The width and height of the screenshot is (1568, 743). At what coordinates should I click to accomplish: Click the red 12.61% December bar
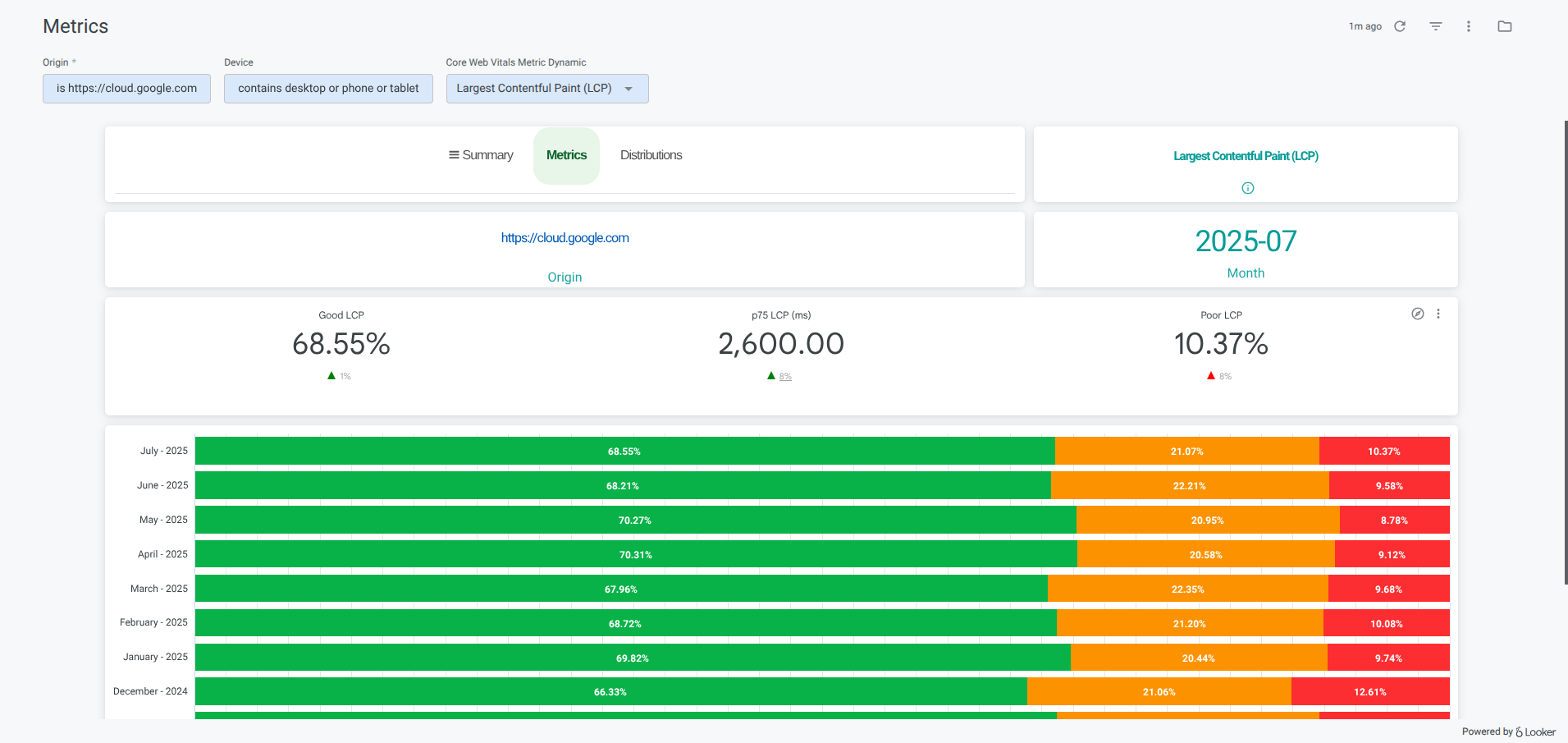click(1370, 691)
